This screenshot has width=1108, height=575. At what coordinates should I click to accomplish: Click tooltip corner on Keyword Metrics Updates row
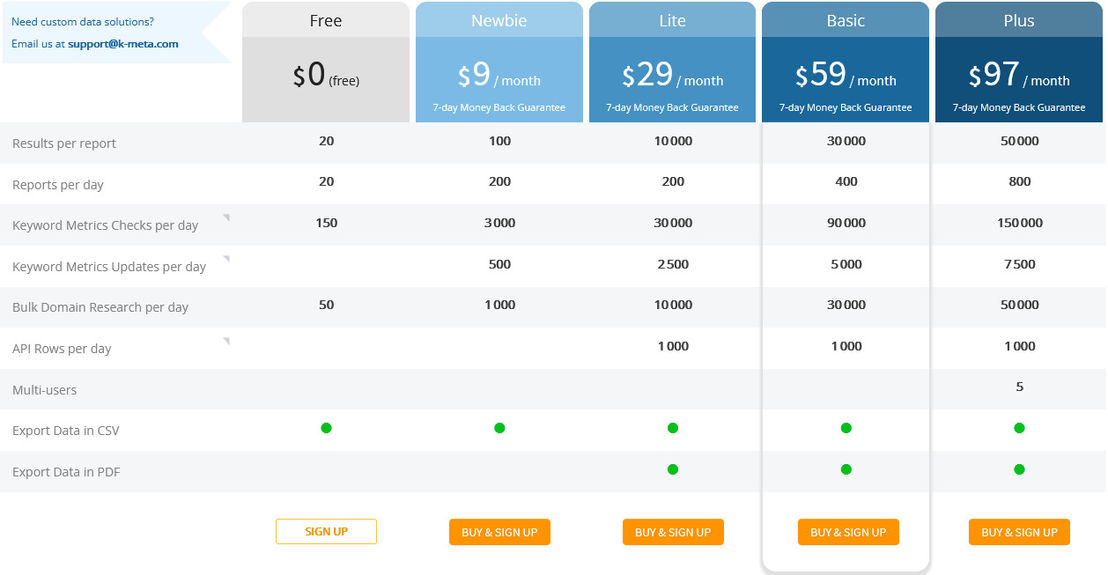coord(227,259)
